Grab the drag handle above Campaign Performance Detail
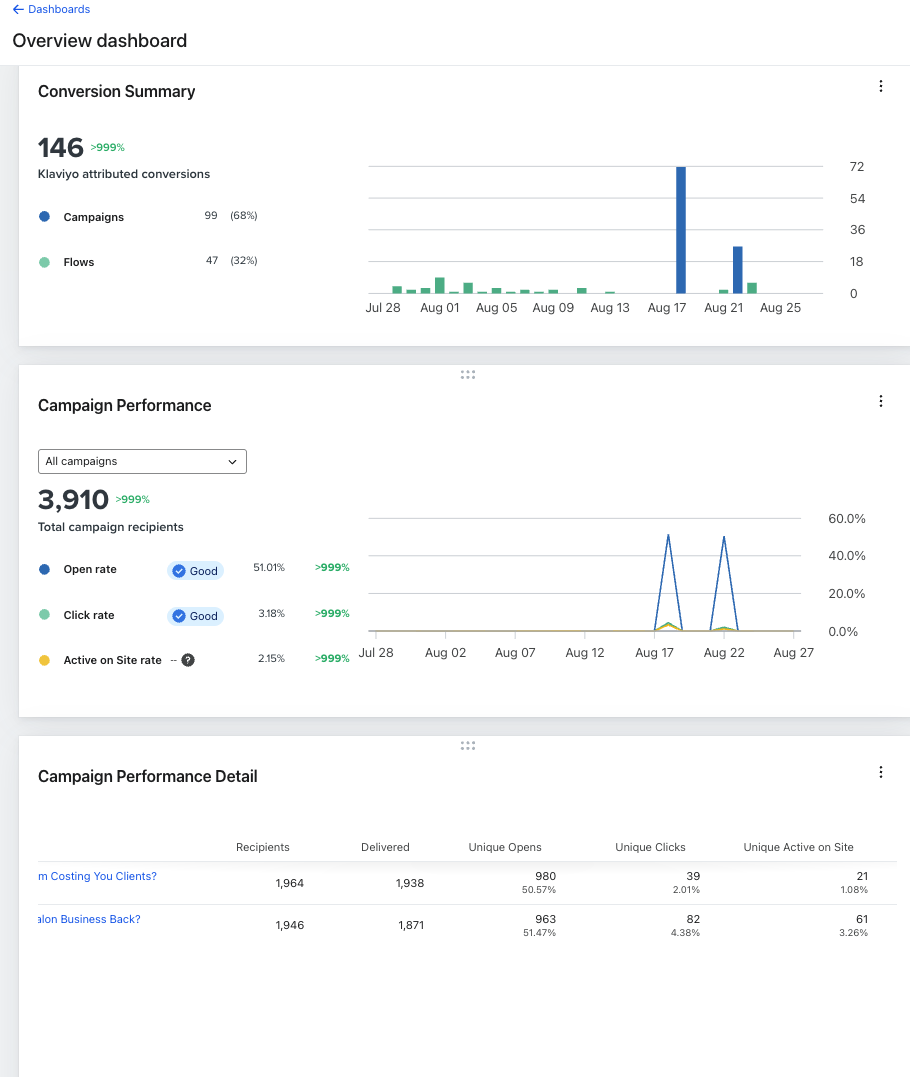Image resolution: width=910 pixels, height=1077 pixels. [x=467, y=745]
